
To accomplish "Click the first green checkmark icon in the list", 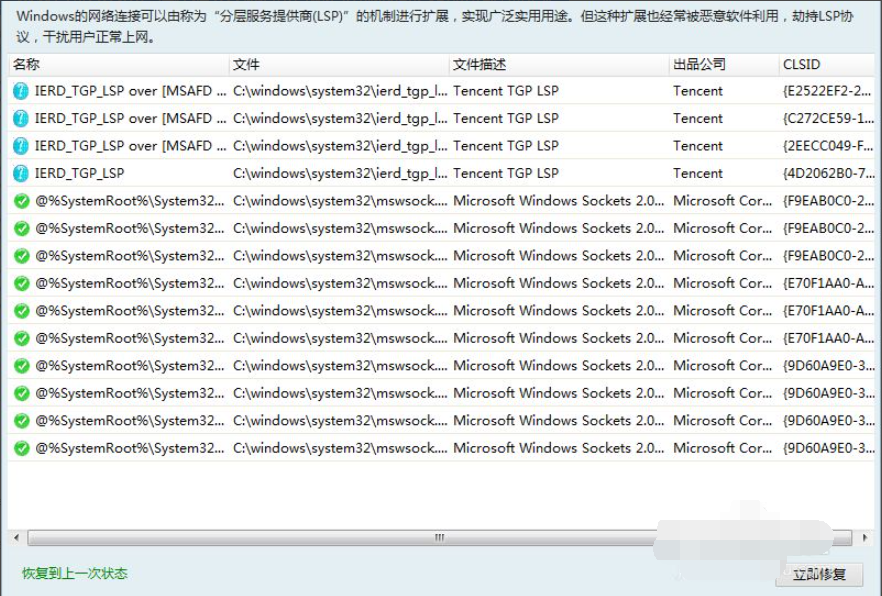I will tap(21, 201).
